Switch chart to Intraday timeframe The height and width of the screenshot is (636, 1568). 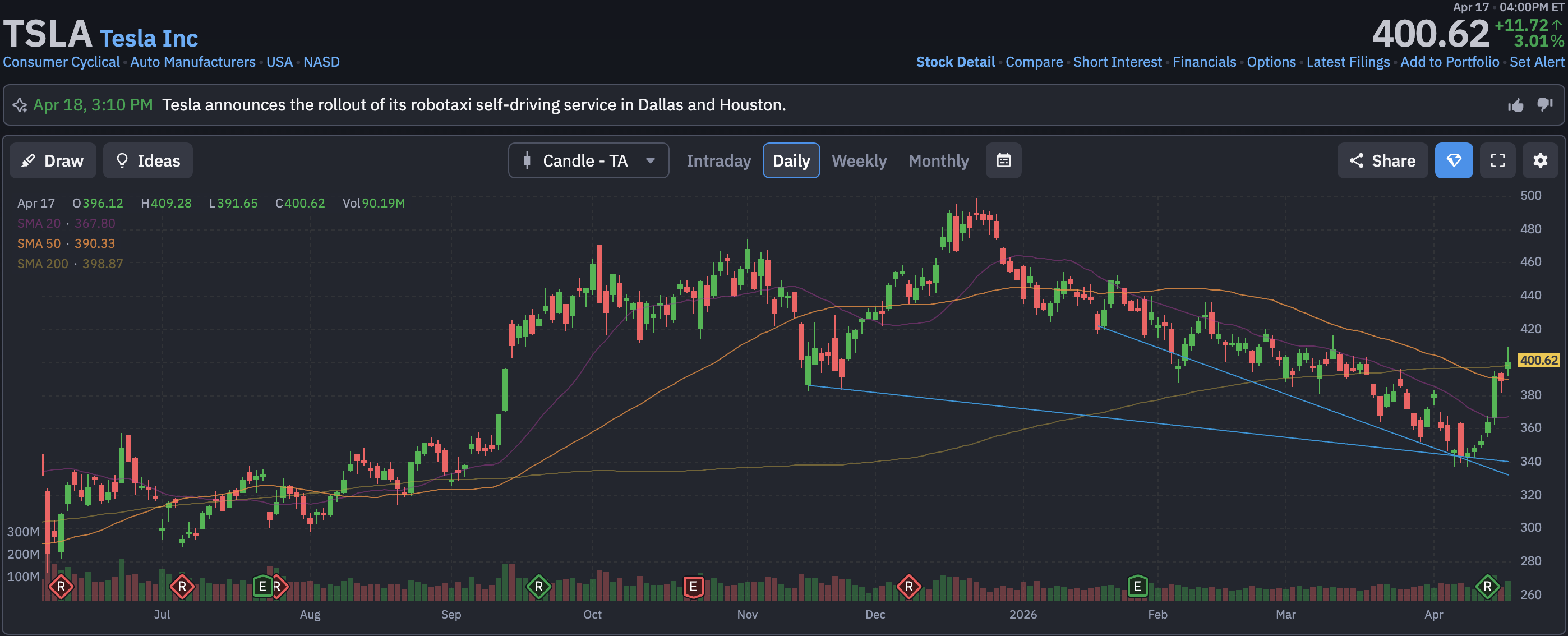(x=718, y=160)
